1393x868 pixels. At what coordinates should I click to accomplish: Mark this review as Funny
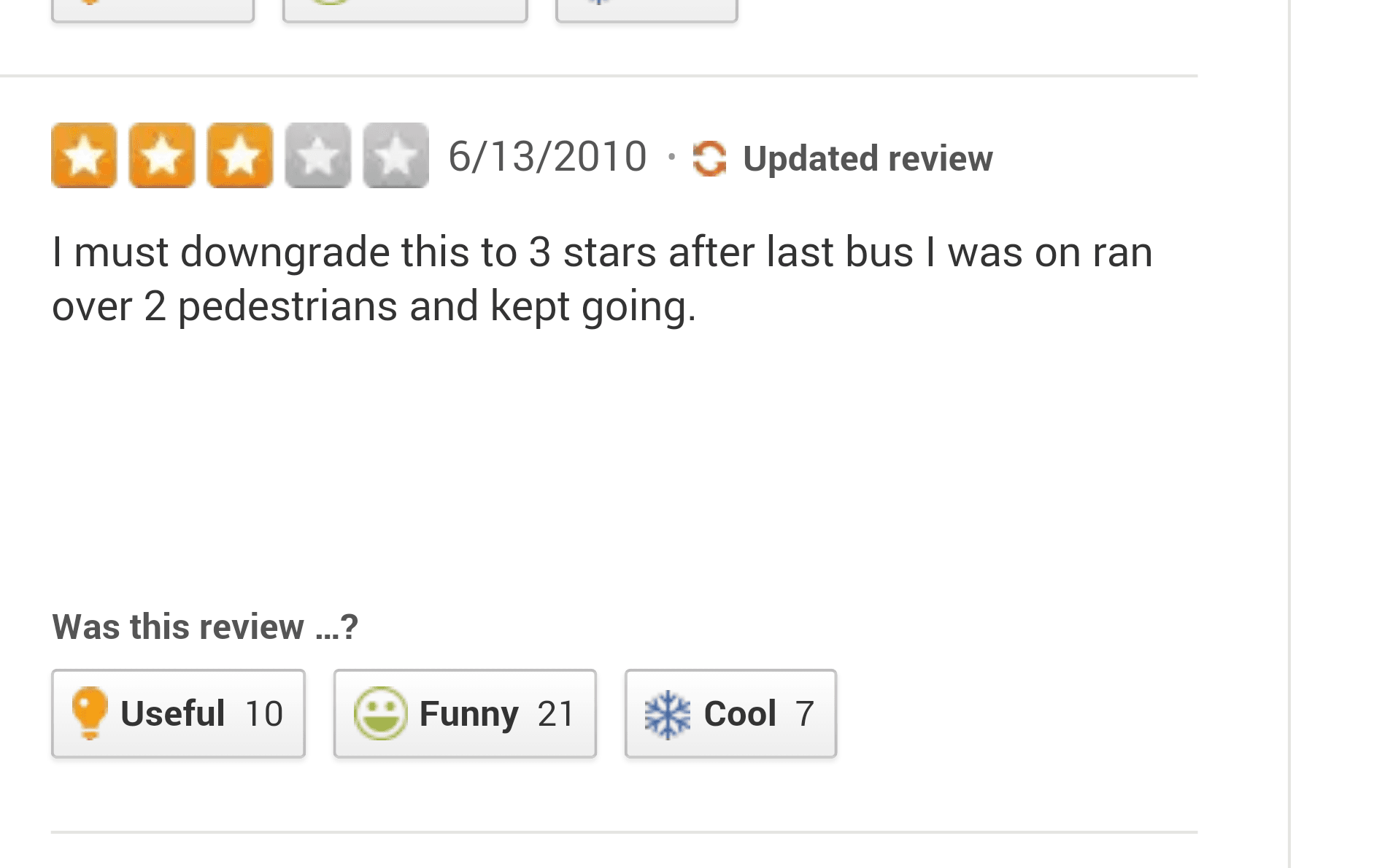465,713
